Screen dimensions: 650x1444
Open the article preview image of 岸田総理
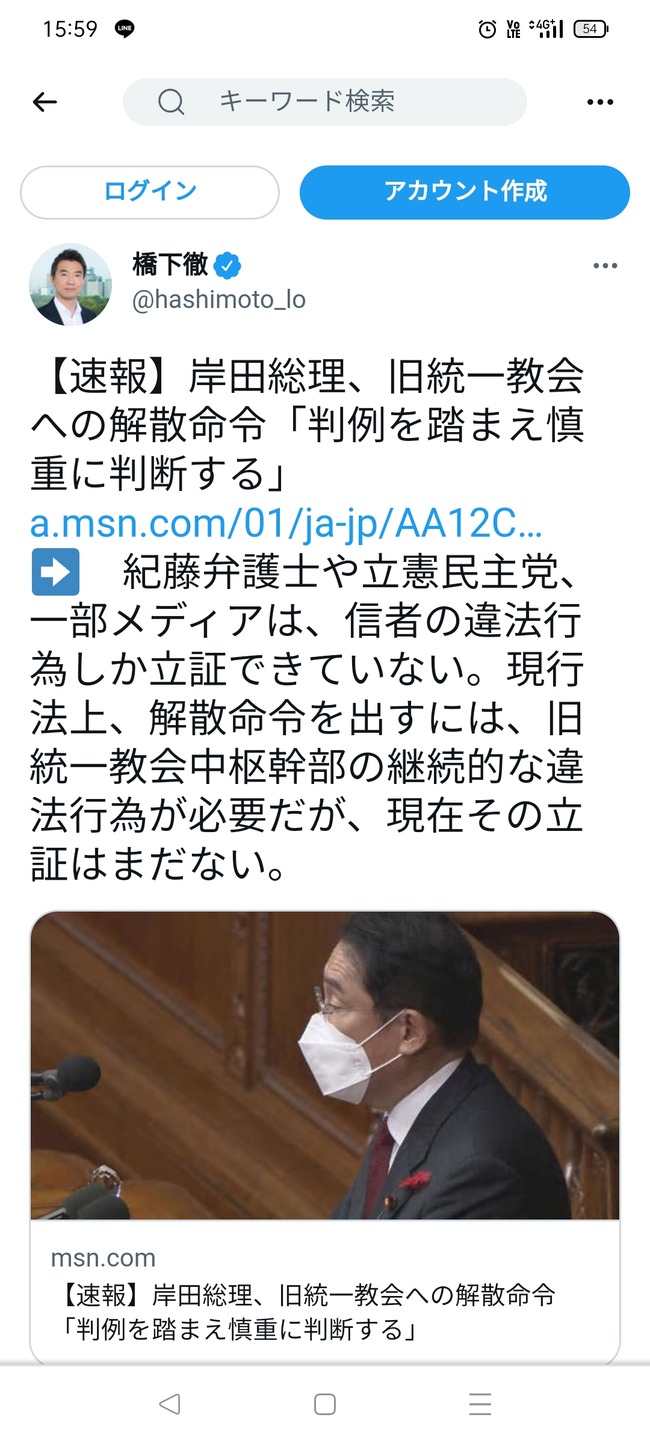pyautogui.click(x=325, y=1065)
